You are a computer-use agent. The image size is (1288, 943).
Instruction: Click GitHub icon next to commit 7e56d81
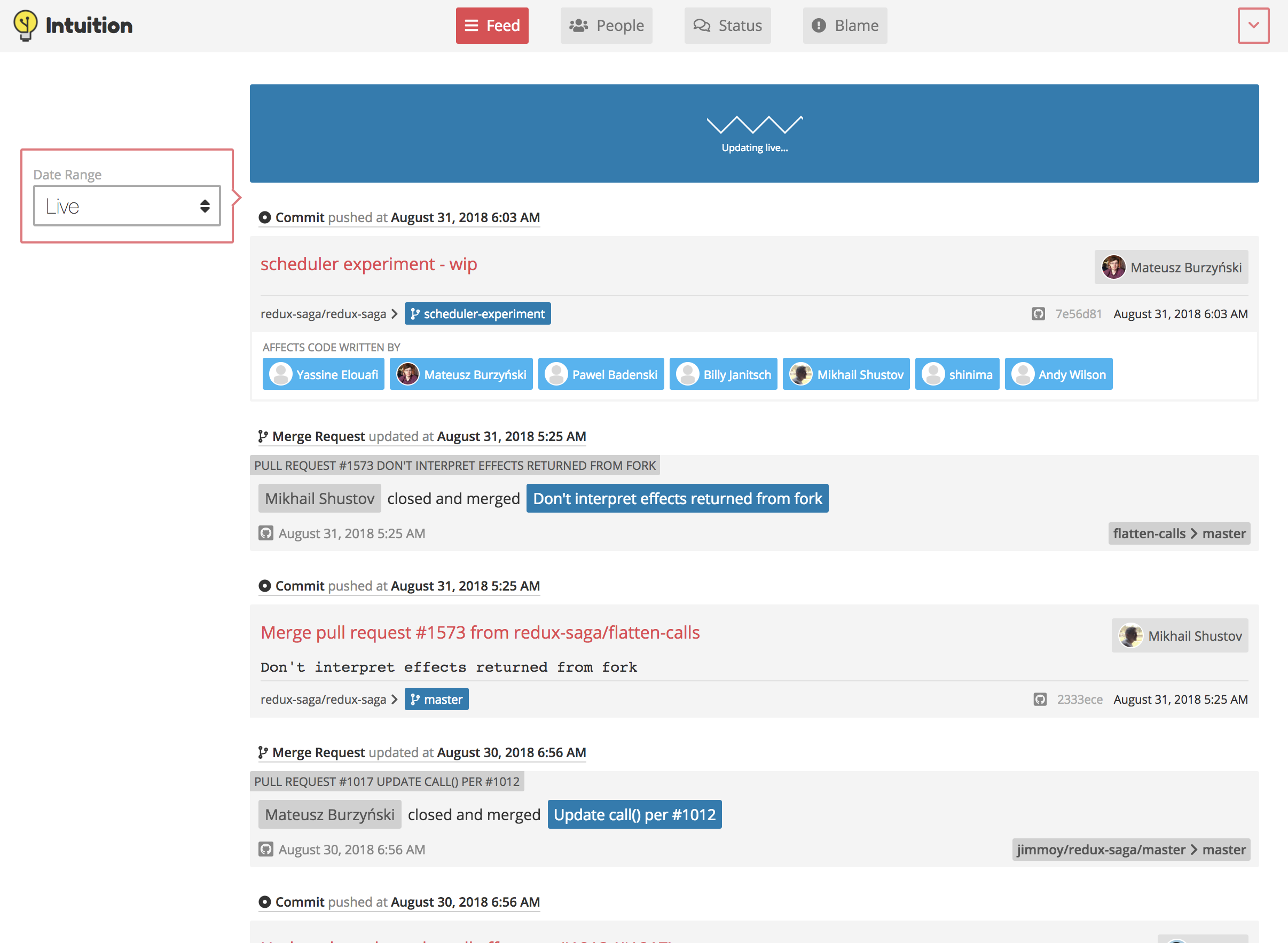(x=1038, y=314)
